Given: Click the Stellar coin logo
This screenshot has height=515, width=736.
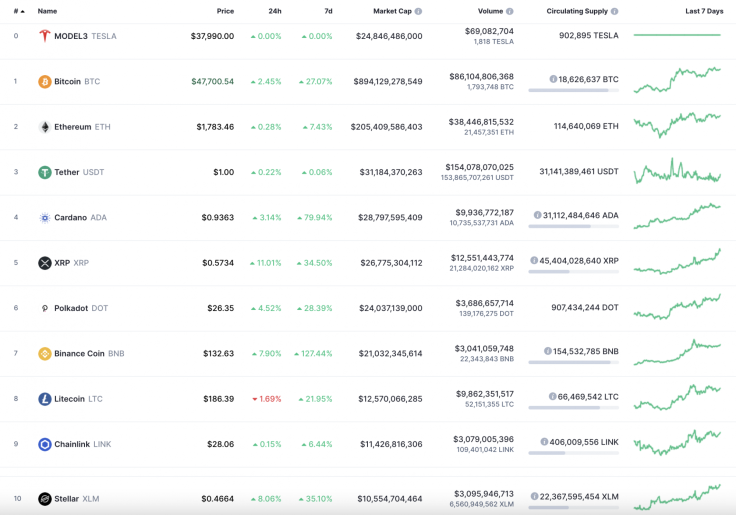Looking at the screenshot, I should pos(45,499).
